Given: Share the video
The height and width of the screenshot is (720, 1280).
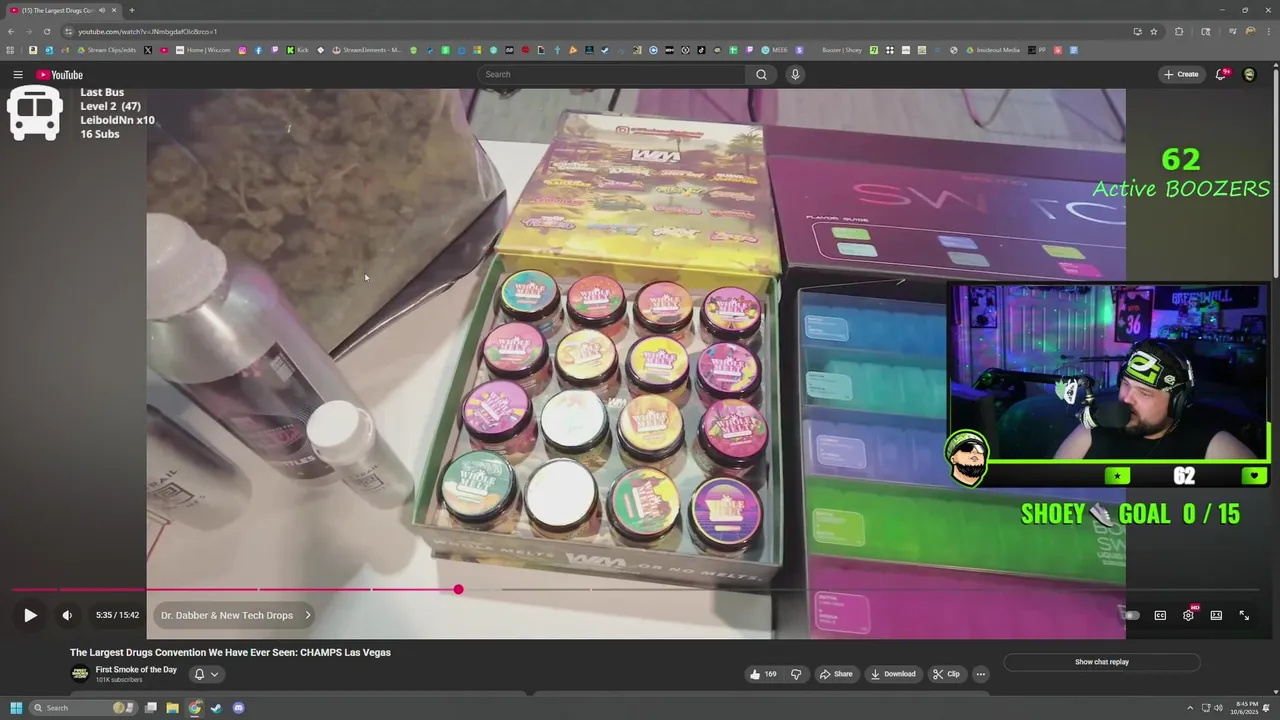Looking at the screenshot, I should [x=836, y=674].
